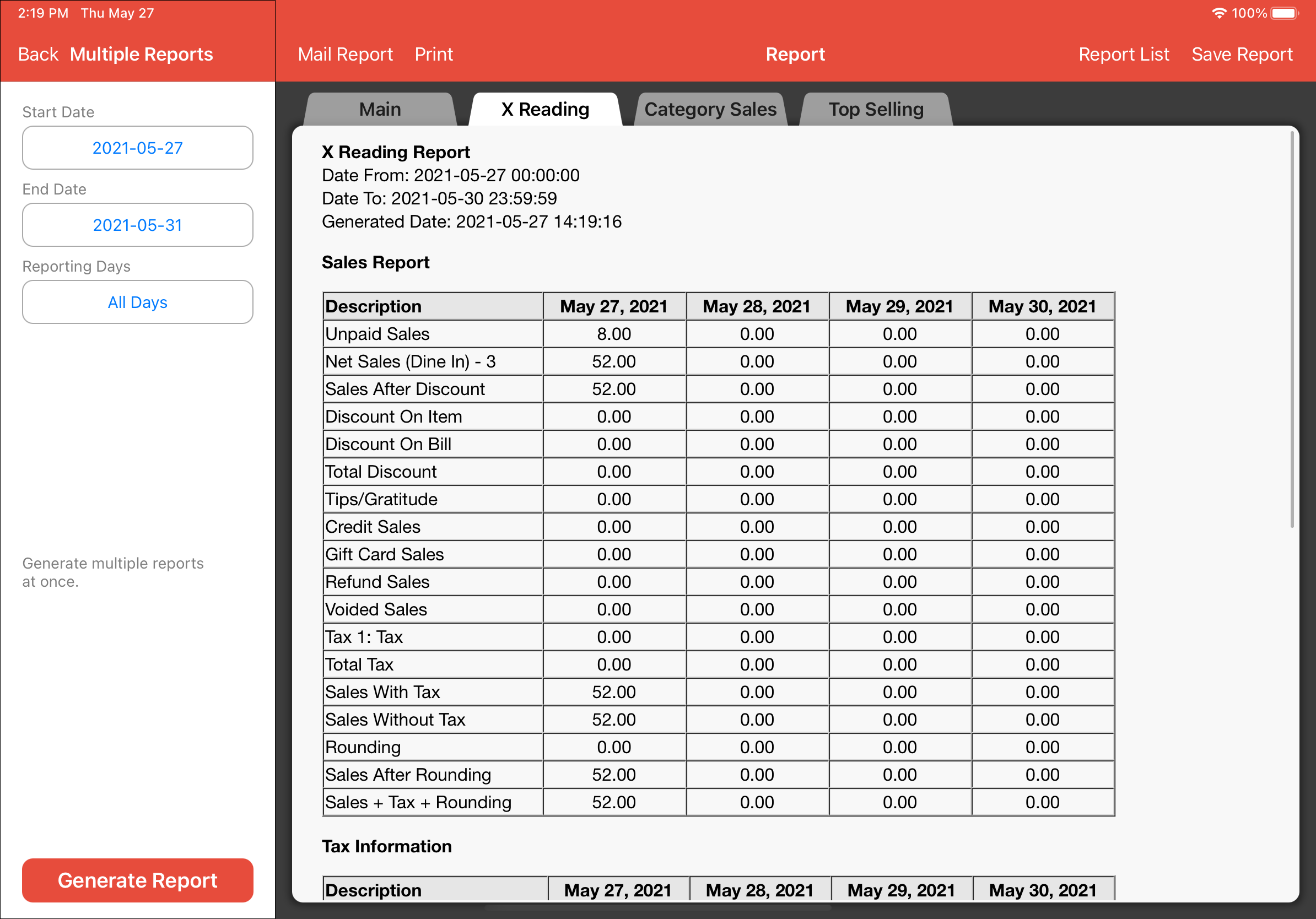Open Mail Report option

click(x=345, y=55)
